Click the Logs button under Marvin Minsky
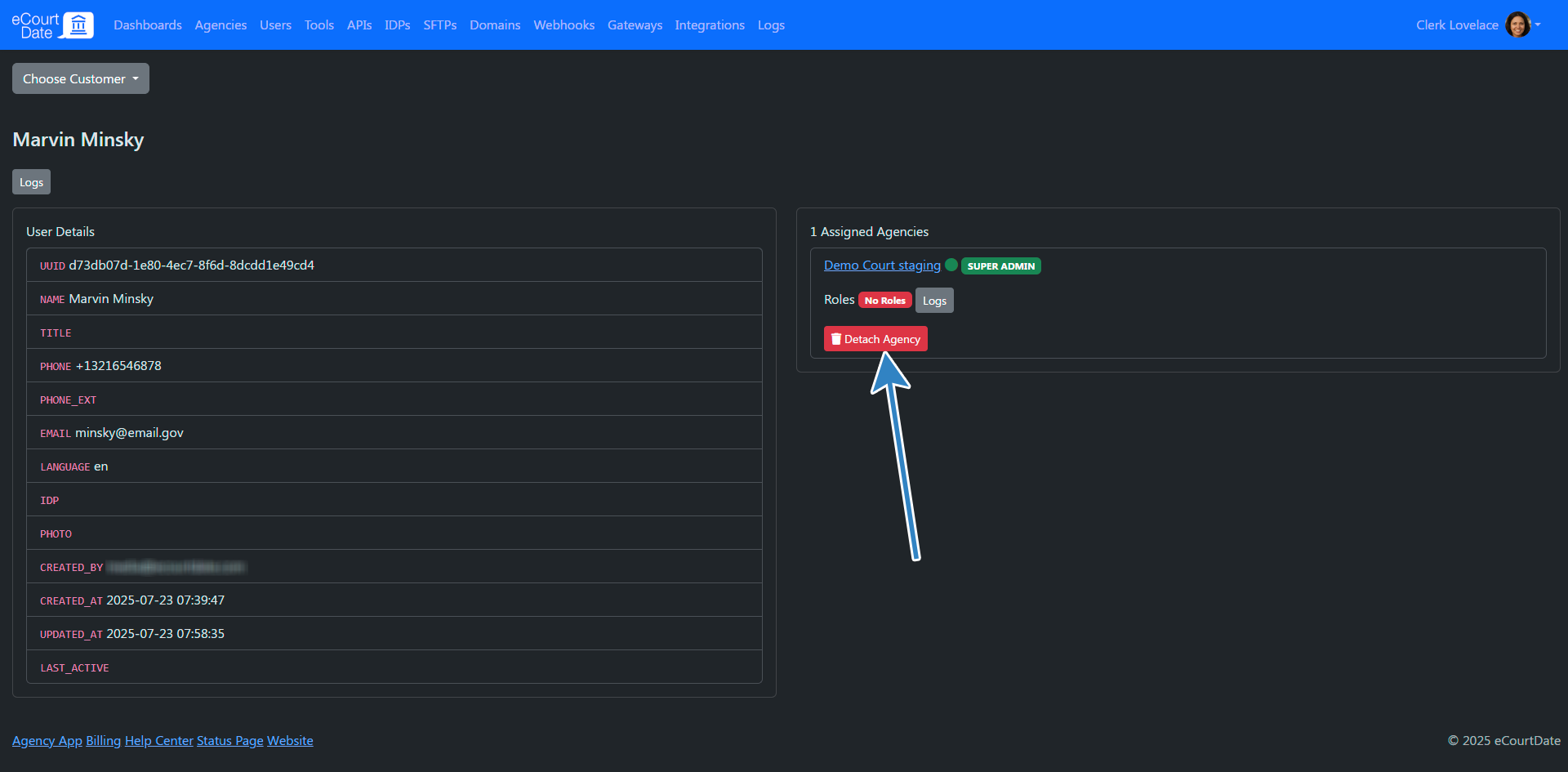The height and width of the screenshot is (772, 1568). 31,182
